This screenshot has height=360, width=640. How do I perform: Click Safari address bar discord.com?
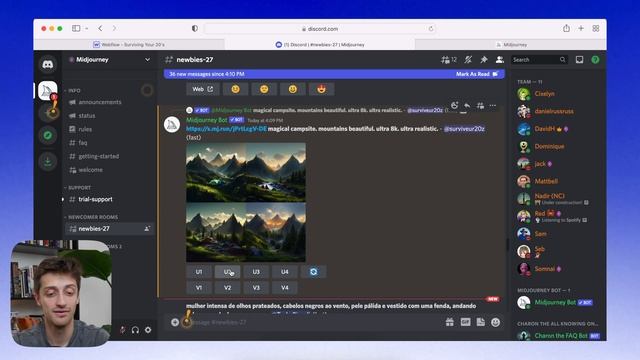tap(320, 29)
